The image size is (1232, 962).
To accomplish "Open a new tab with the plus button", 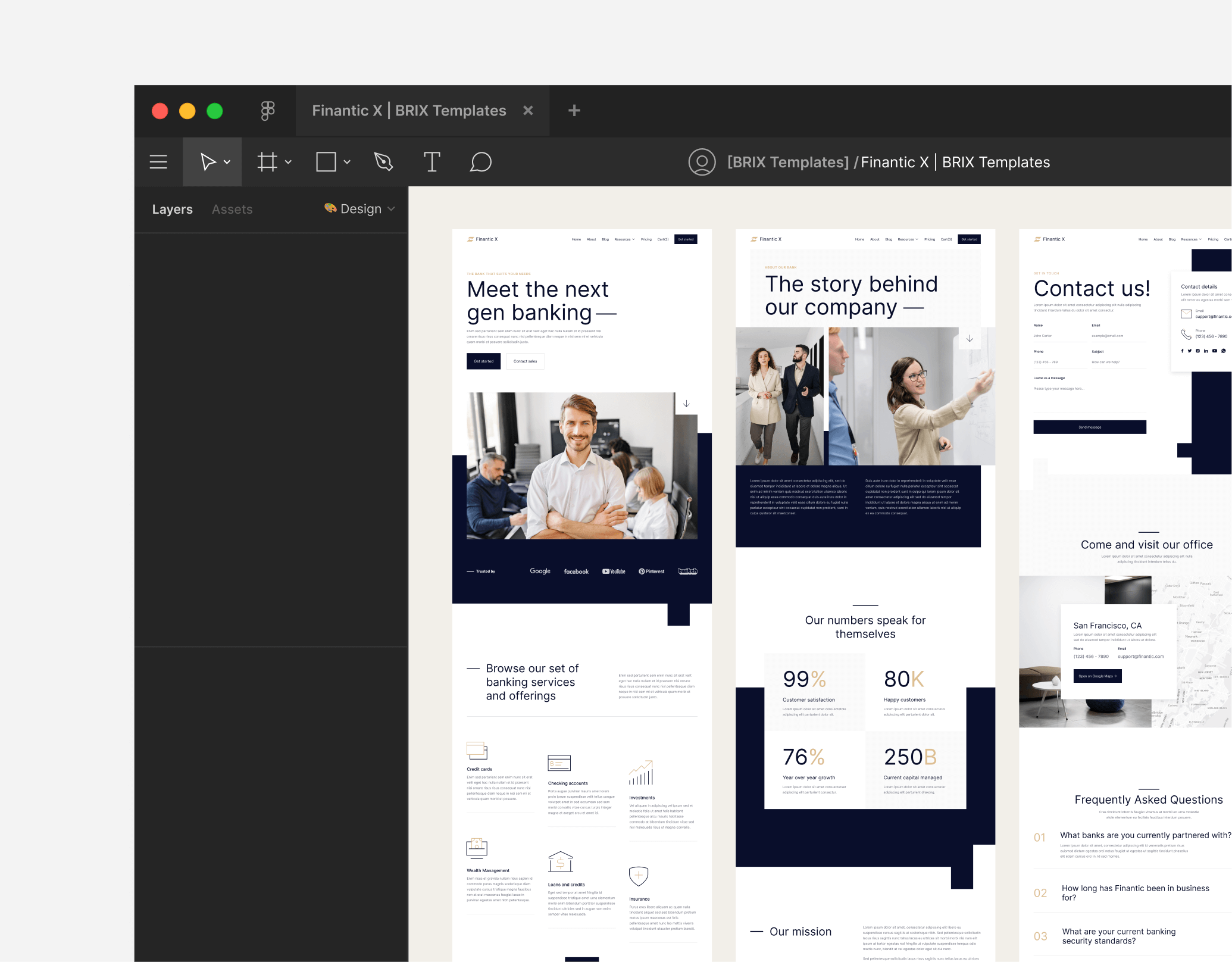I will point(573,110).
